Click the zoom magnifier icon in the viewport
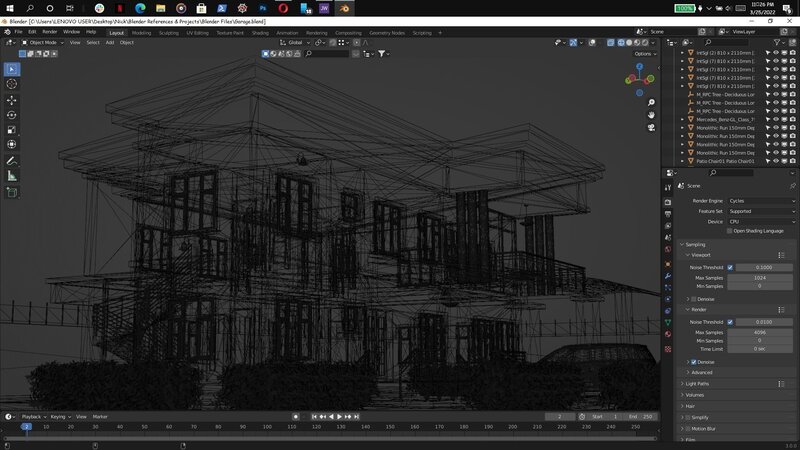 point(651,101)
